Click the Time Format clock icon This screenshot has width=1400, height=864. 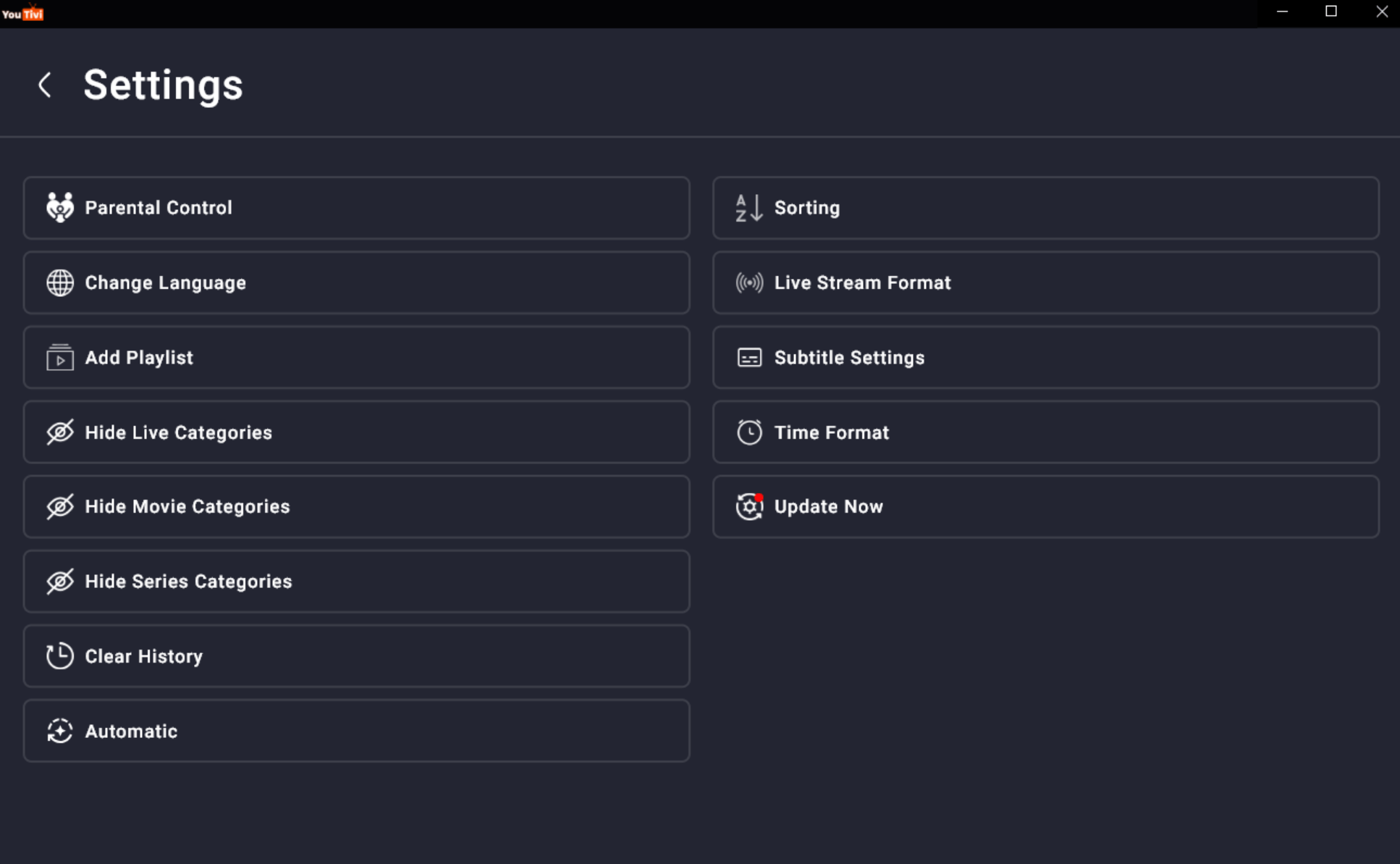click(x=749, y=432)
